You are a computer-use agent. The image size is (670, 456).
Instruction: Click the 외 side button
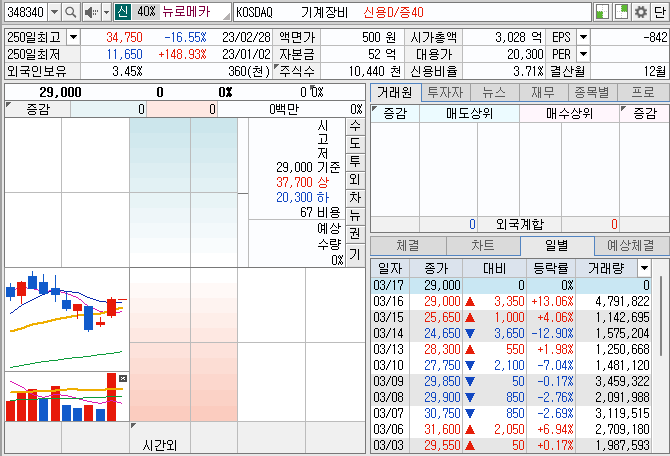tap(355, 179)
